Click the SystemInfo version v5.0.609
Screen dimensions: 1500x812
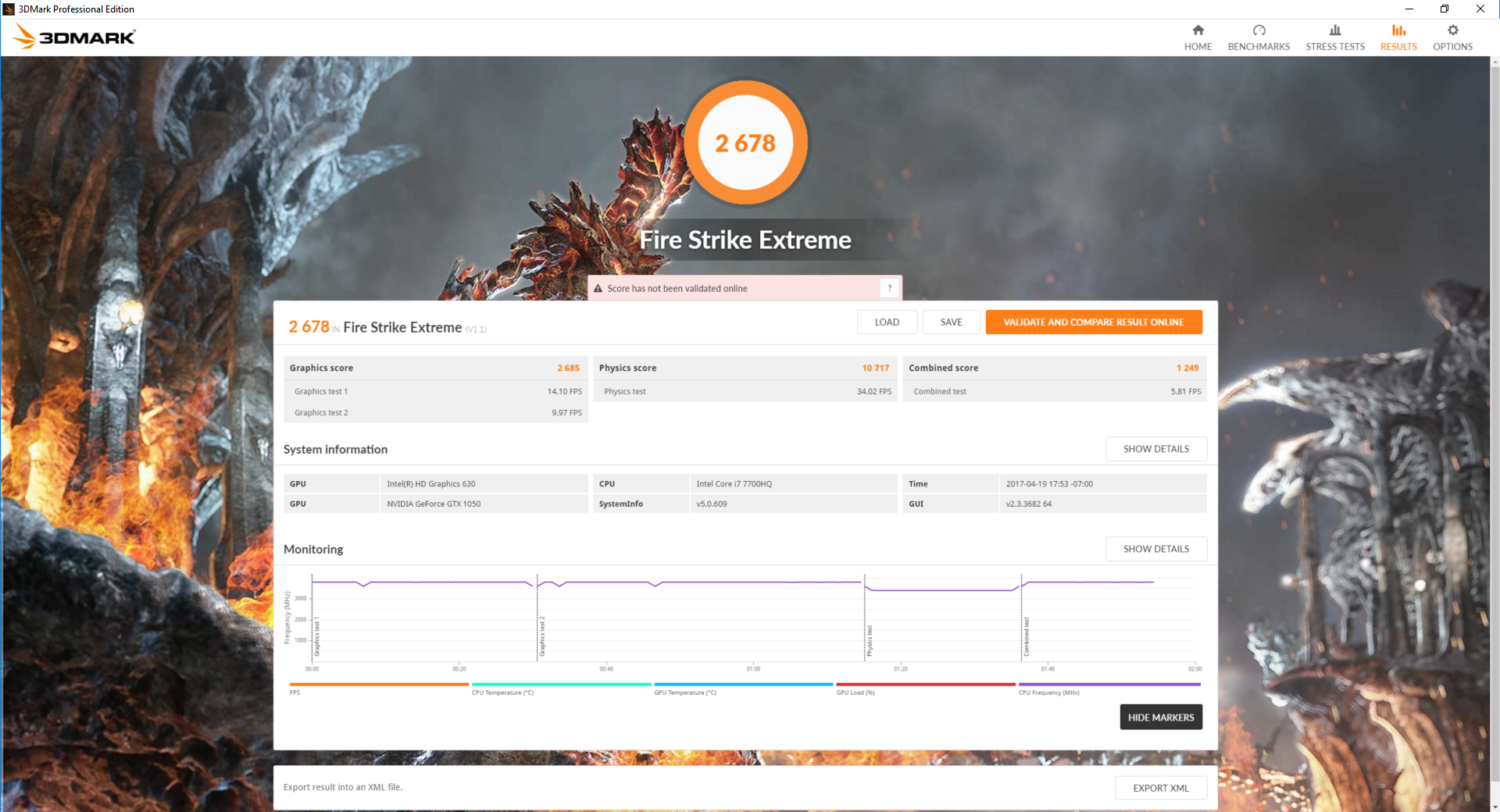coord(711,504)
